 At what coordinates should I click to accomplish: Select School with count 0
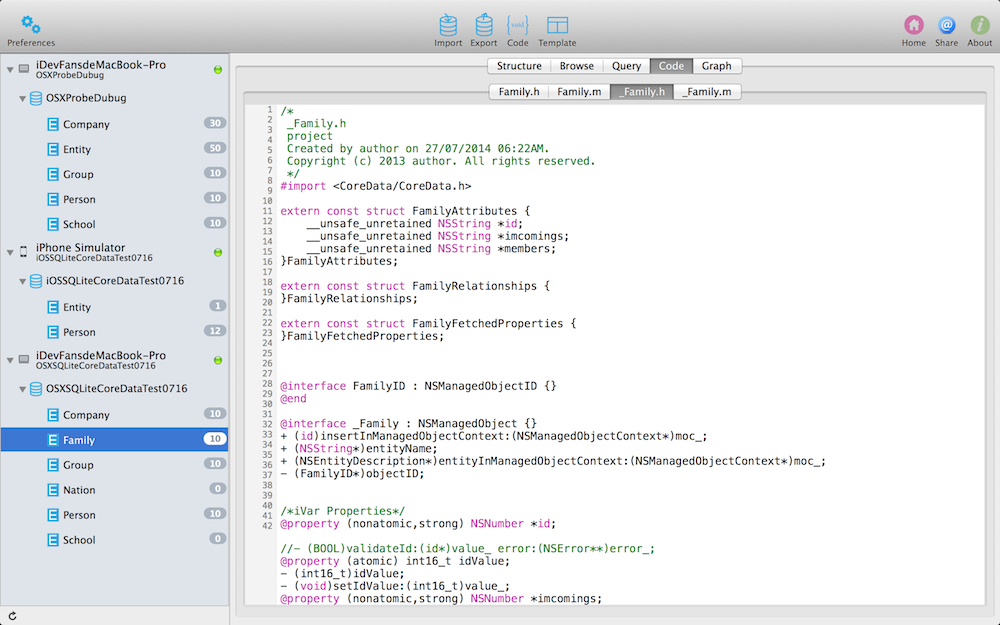[x=115, y=540]
